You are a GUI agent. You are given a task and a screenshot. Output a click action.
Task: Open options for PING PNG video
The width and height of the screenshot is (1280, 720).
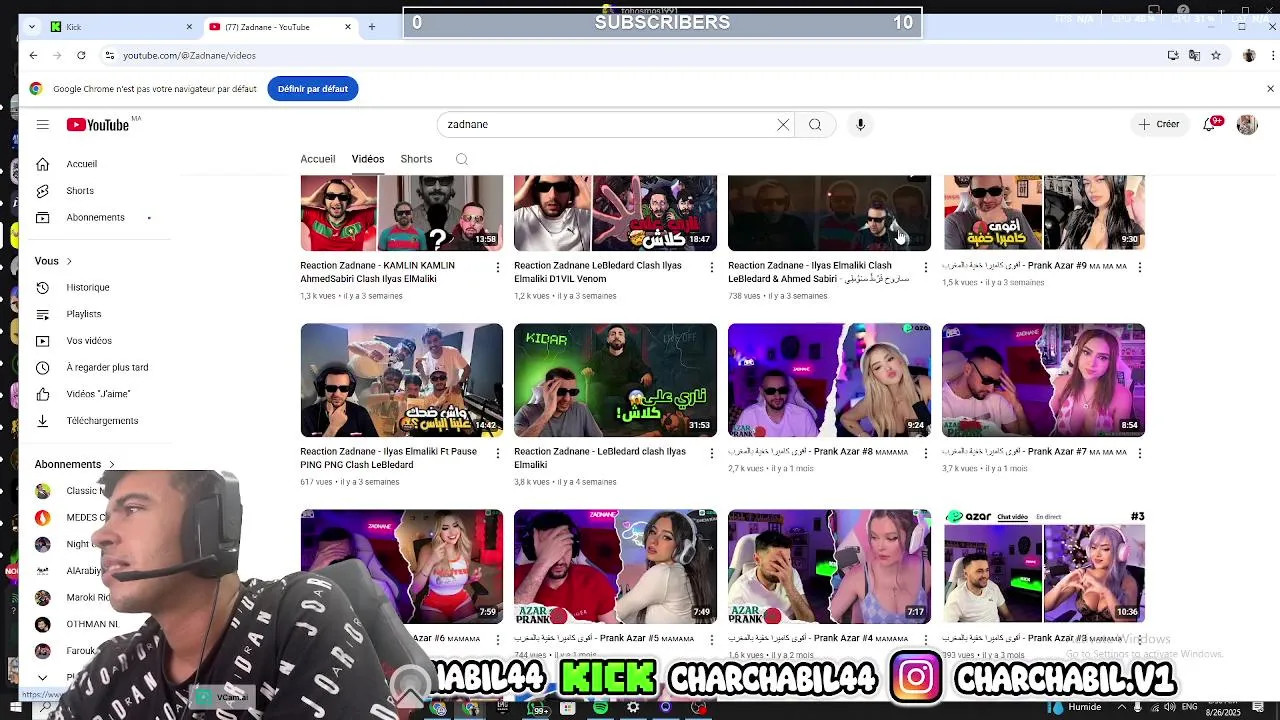pos(498,453)
